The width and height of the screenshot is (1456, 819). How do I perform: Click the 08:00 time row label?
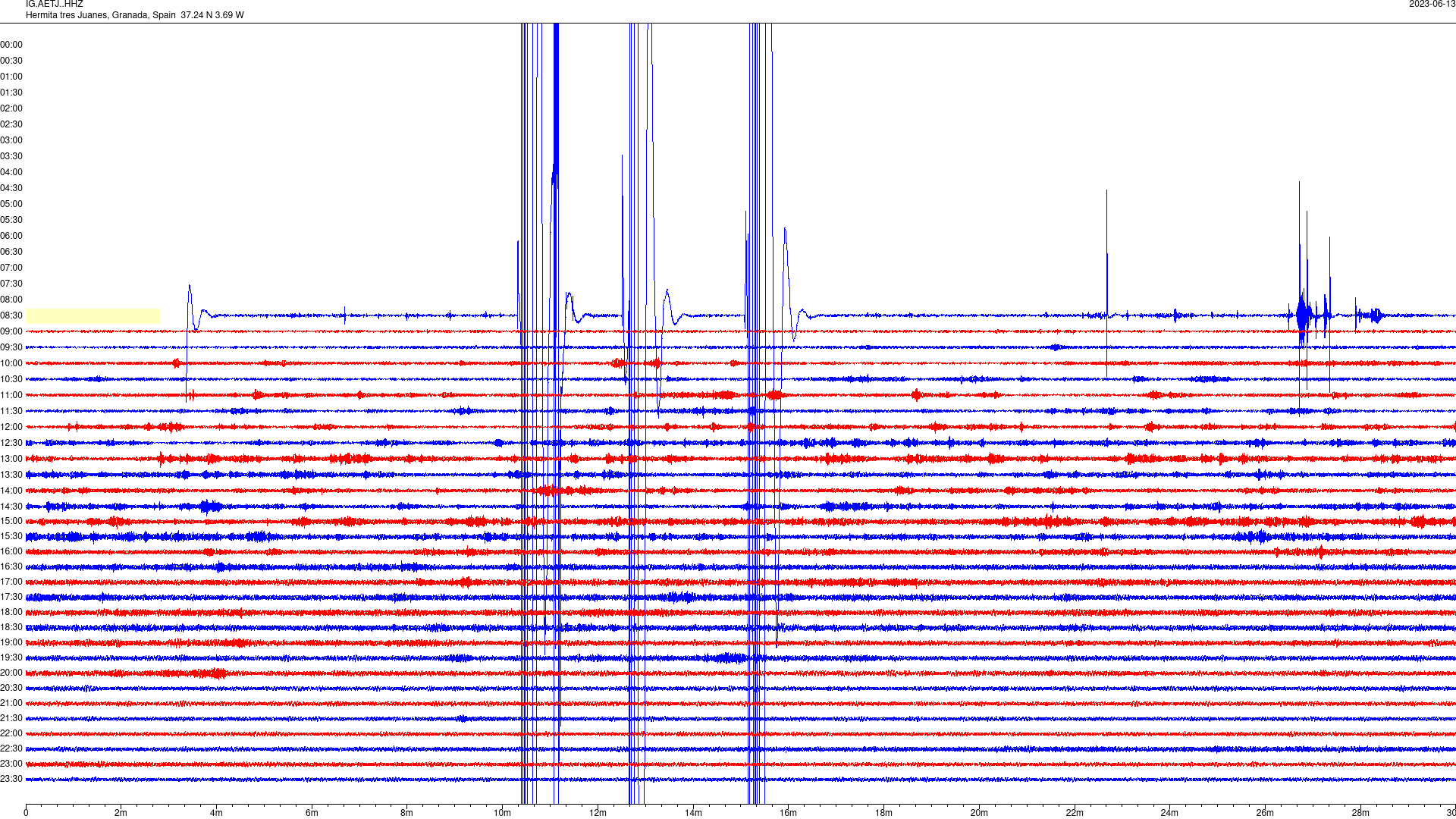[x=11, y=300]
